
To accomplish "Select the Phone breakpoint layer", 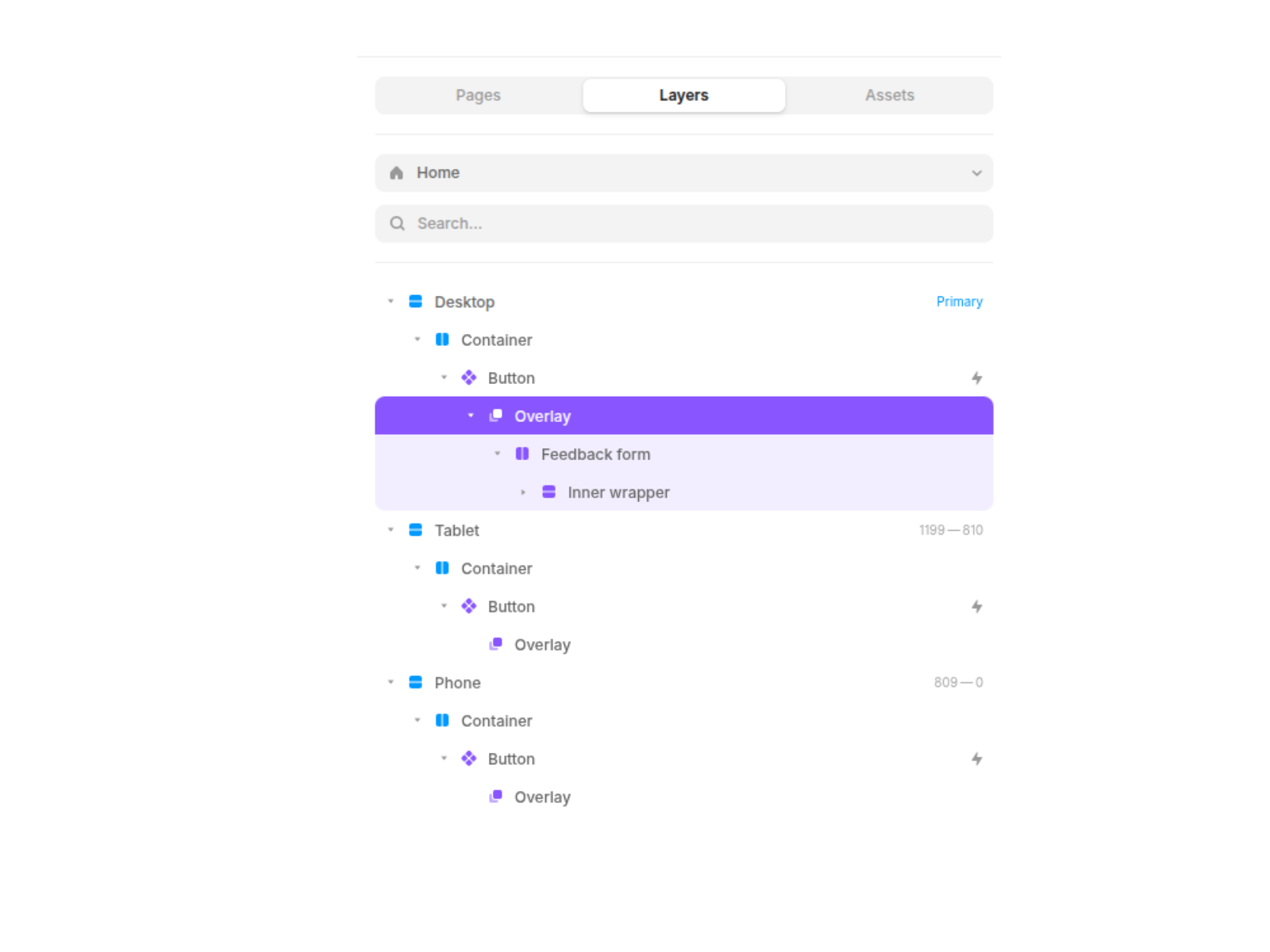I will 457,683.
